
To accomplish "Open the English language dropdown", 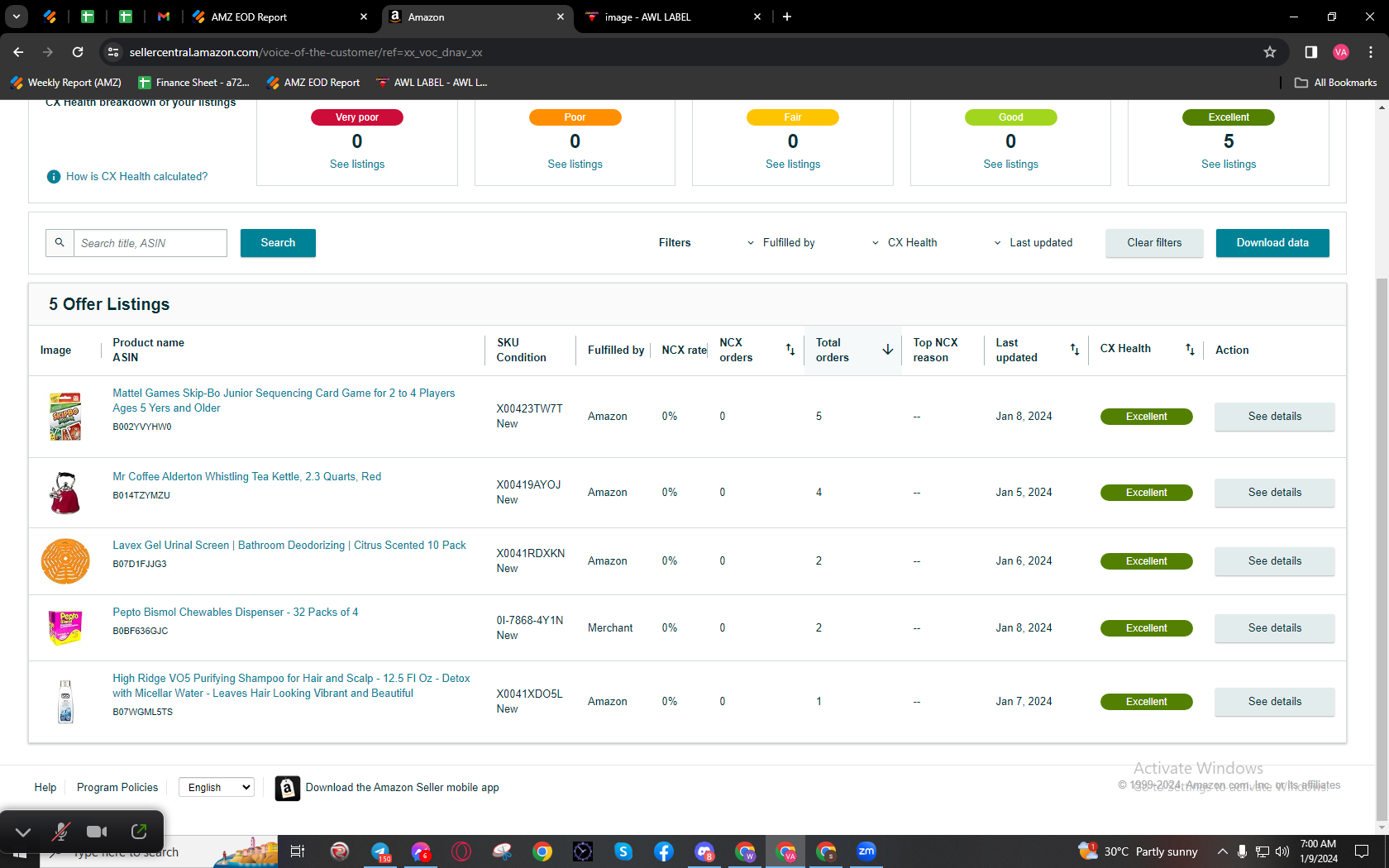I will tap(217, 788).
